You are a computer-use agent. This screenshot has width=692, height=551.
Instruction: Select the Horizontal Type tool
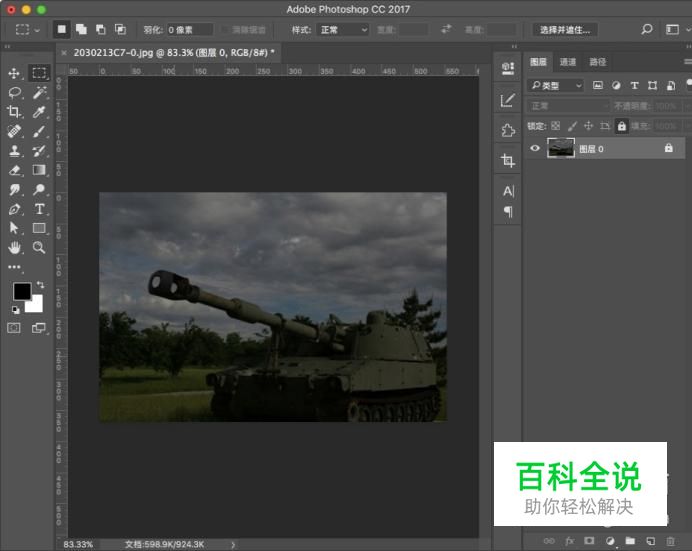pyautogui.click(x=39, y=209)
